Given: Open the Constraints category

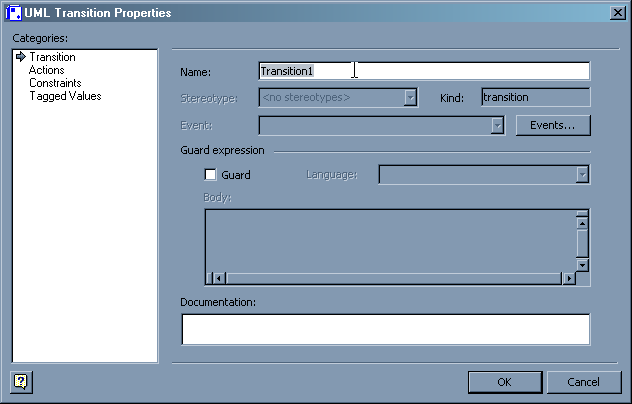Looking at the screenshot, I should click(55, 84).
